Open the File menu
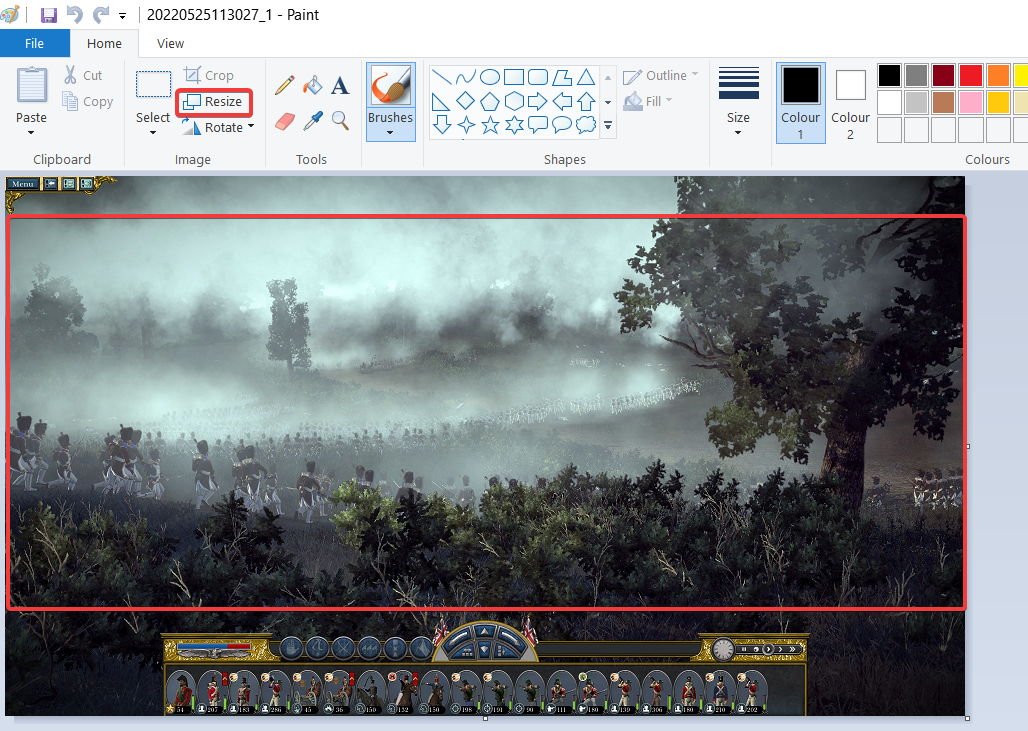1028x731 pixels. [35, 43]
